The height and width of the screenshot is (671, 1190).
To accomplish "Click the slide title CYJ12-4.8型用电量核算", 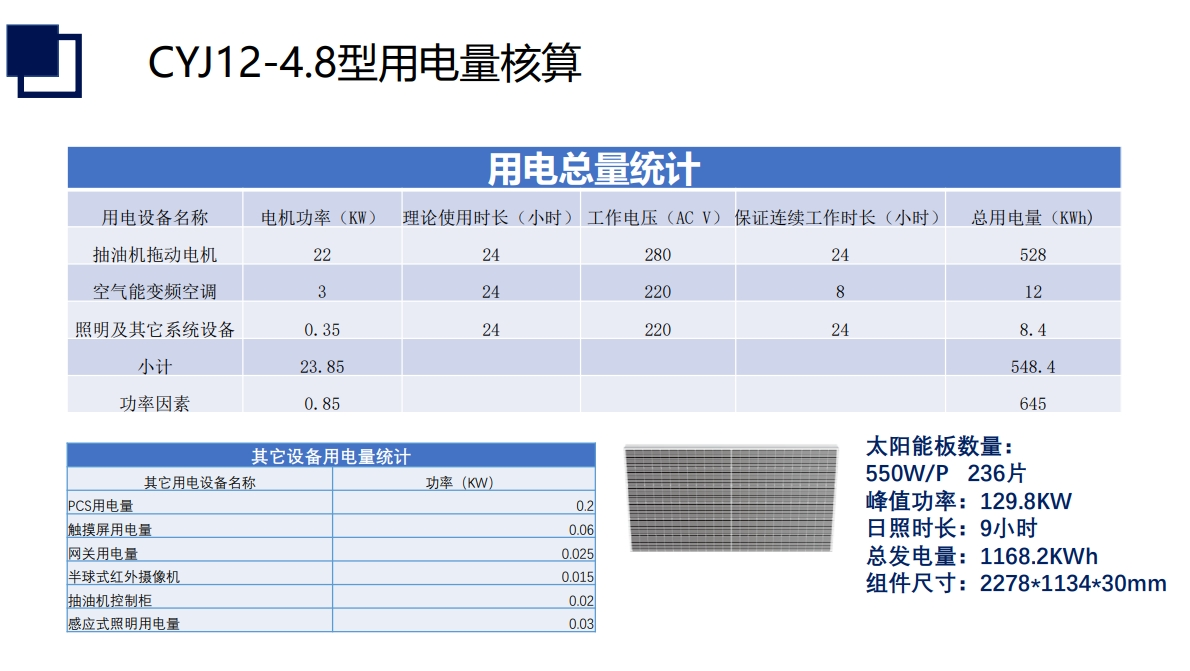I will click(364, 62).
